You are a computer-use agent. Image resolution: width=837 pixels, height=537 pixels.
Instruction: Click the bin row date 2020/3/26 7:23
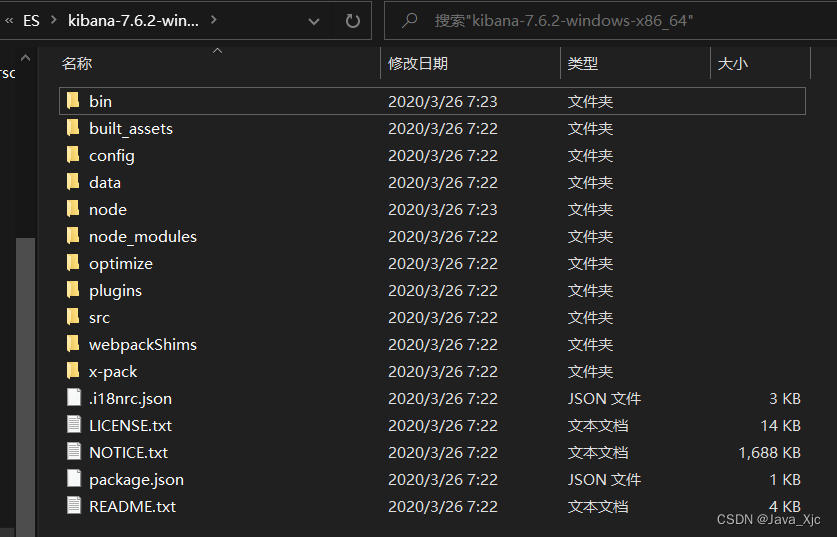click(x=443, y=101)
